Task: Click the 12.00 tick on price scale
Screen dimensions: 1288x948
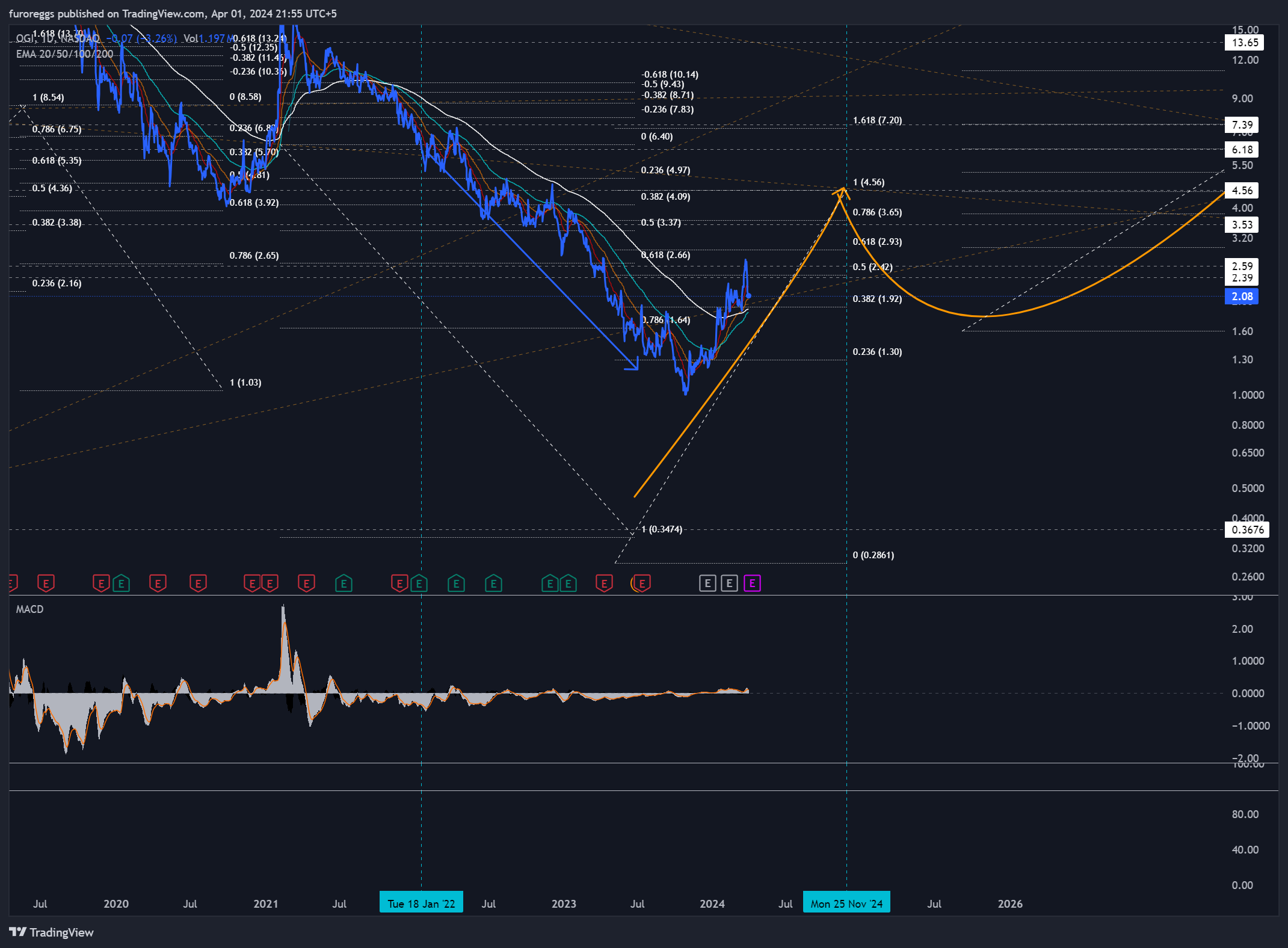Action: click(x=1245, y=60)
